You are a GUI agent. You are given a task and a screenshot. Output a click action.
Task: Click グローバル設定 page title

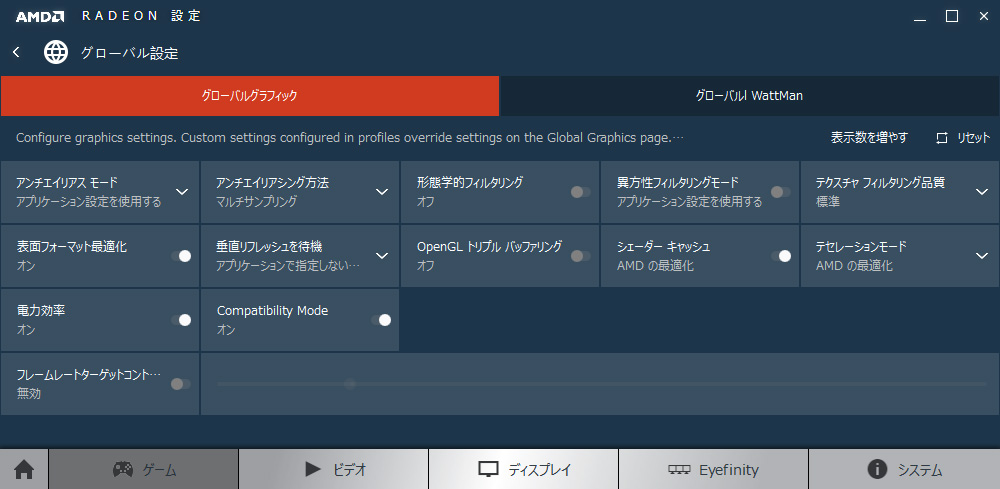pyautogui.click(x=129, y=54)
